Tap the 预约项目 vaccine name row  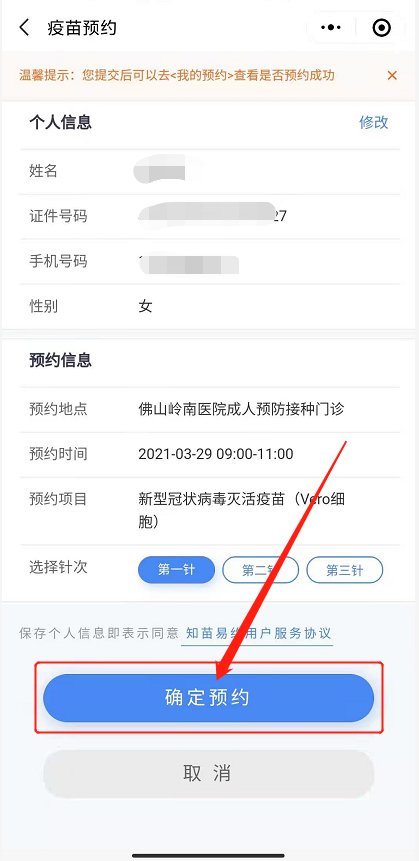[209, 511]
